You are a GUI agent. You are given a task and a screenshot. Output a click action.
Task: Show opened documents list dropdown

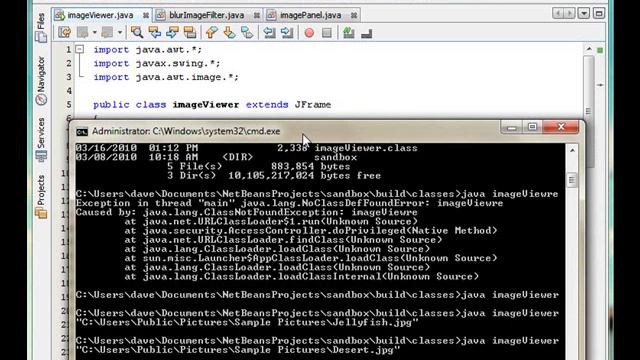[x=584, y=13]
